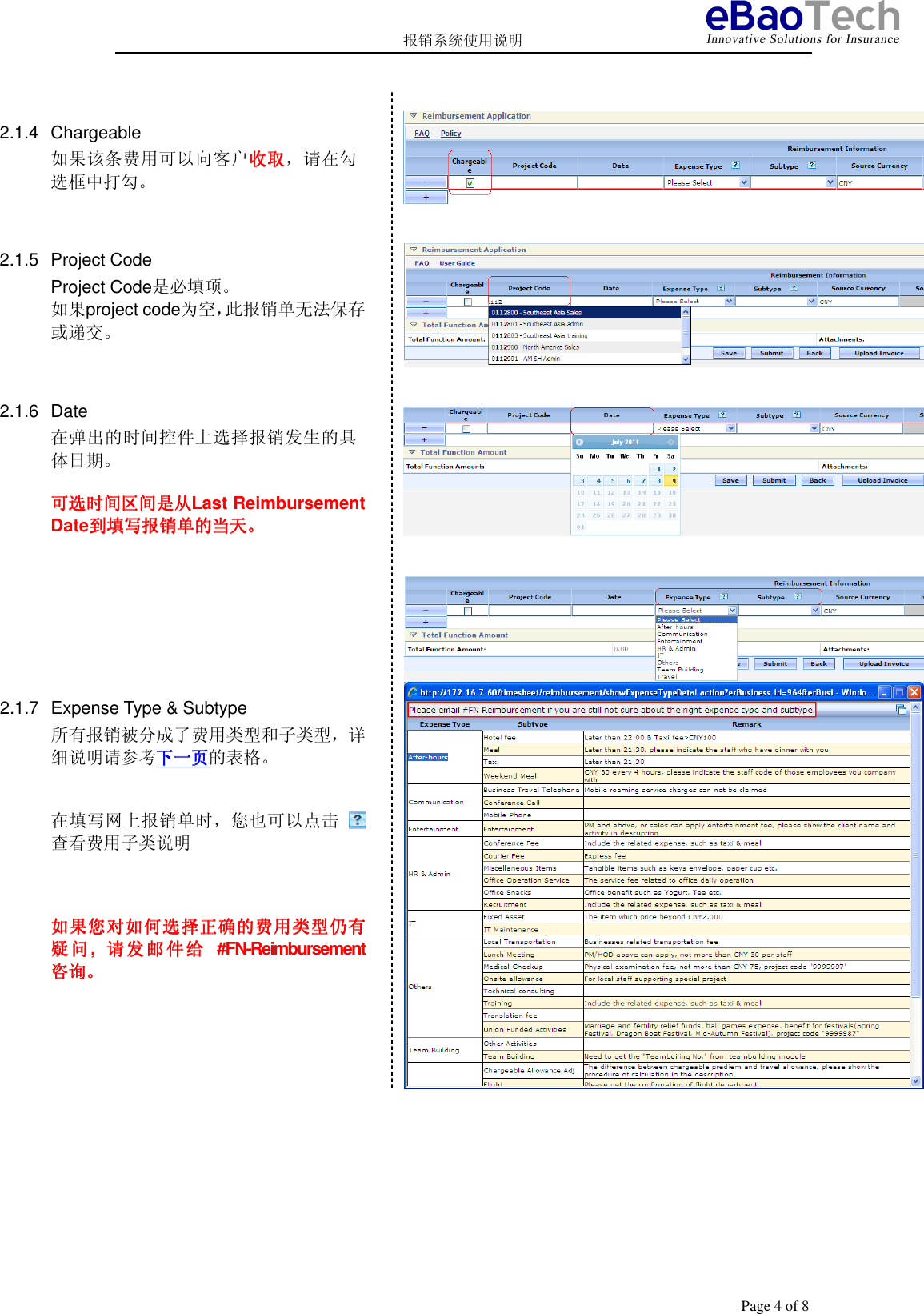Click the inline help icon in the instruction text
924x1314 pixels.
tap(358, 820)
